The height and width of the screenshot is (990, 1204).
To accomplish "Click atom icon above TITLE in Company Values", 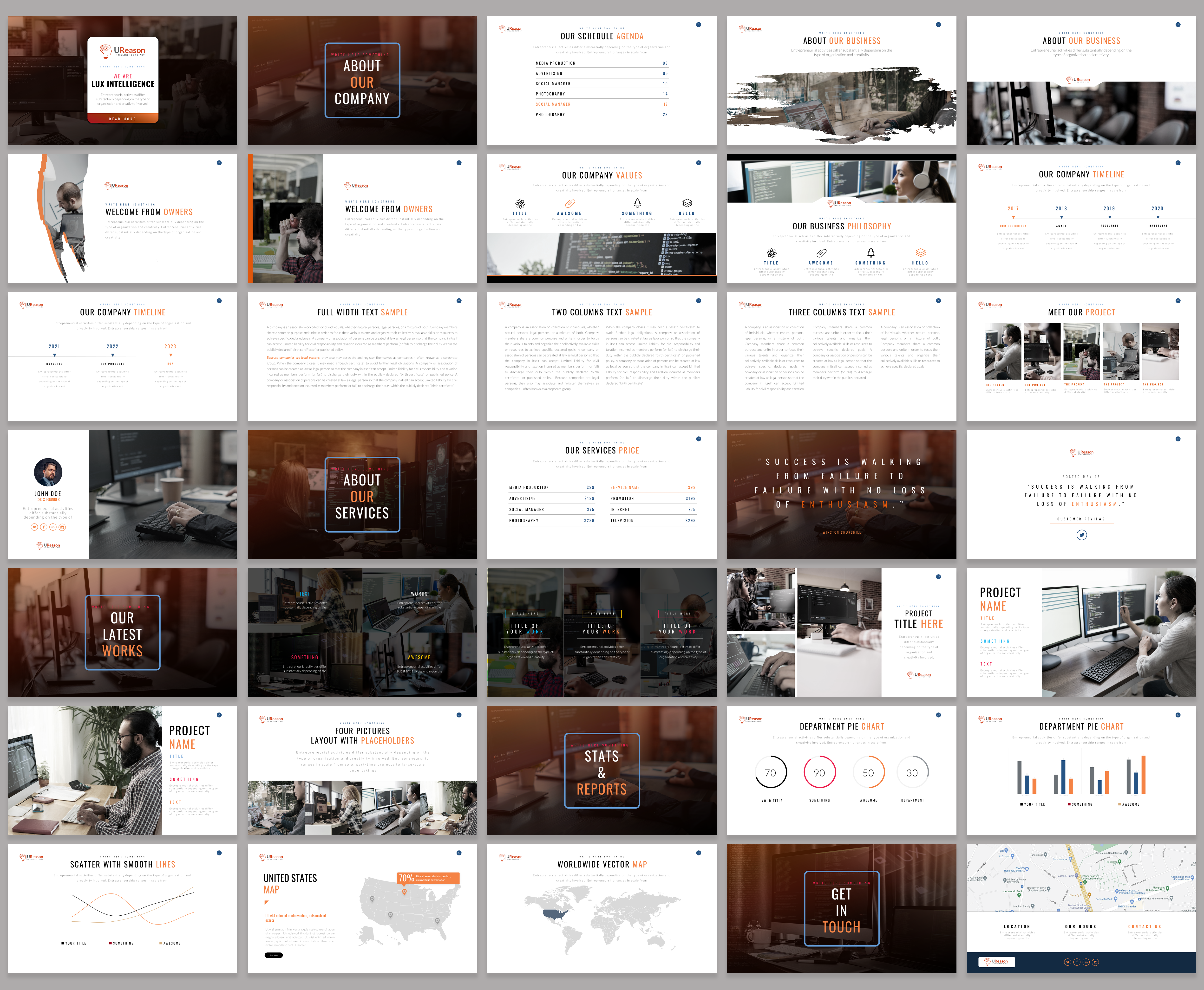I will [520, 204].
